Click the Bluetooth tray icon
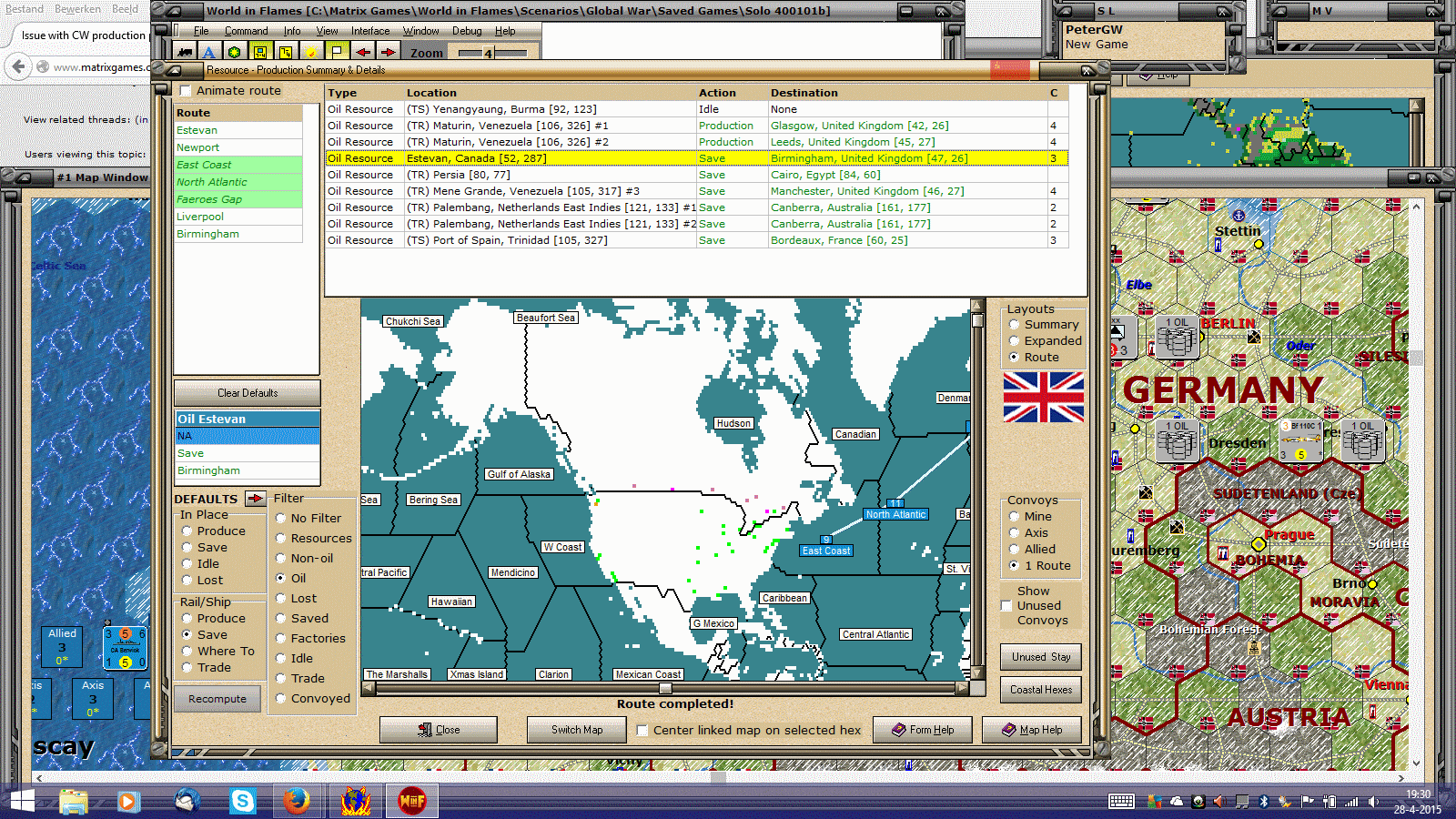Viewport: 1456px width, 819px height. [x=1263, y=802]
